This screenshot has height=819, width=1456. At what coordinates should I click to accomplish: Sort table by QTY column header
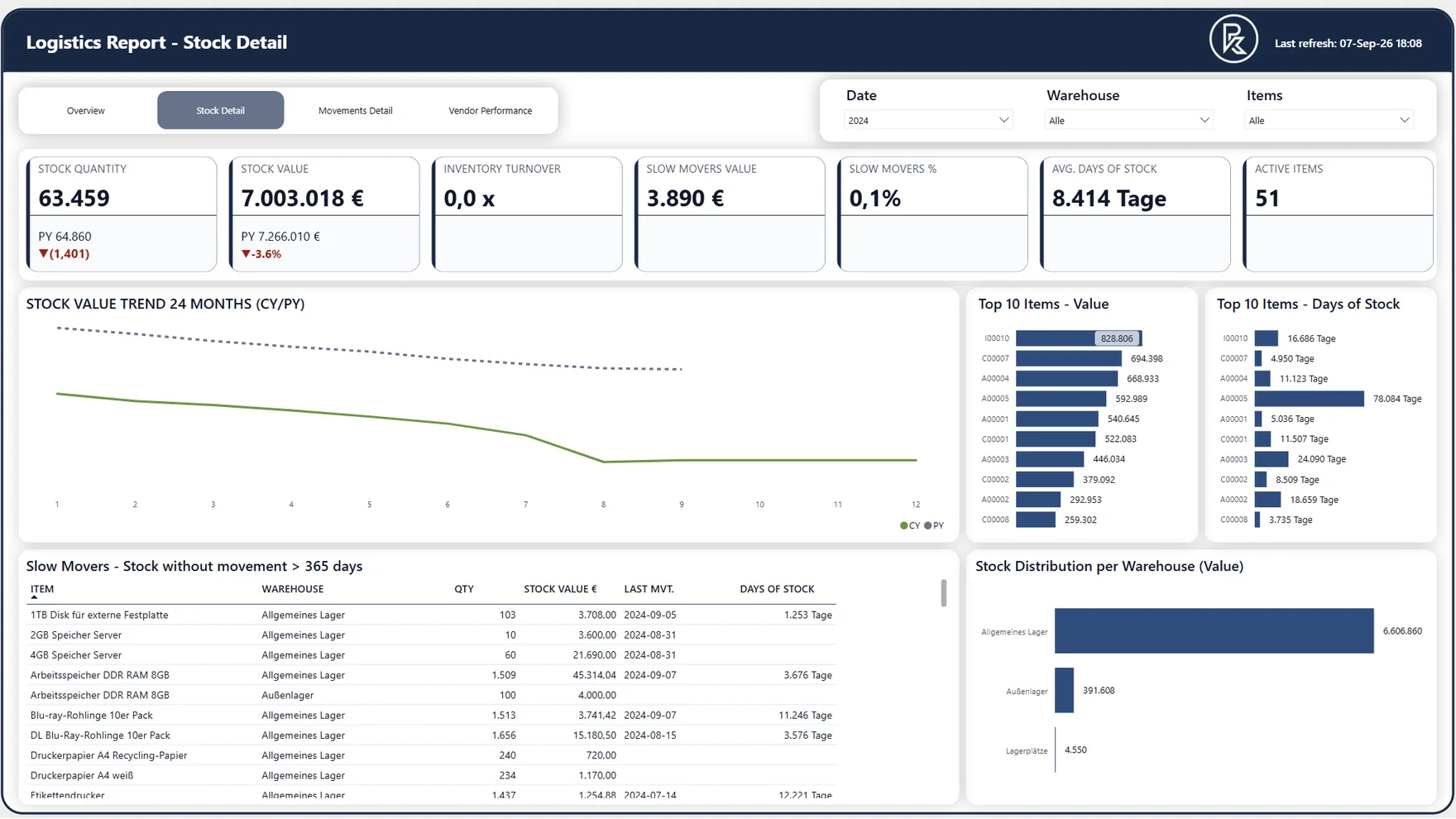(x=464, y=589)
